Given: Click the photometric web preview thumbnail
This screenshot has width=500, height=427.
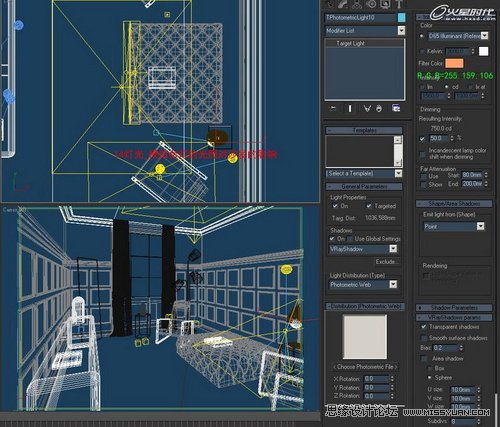Looking at the screenshot, I should tap(365, 337).
